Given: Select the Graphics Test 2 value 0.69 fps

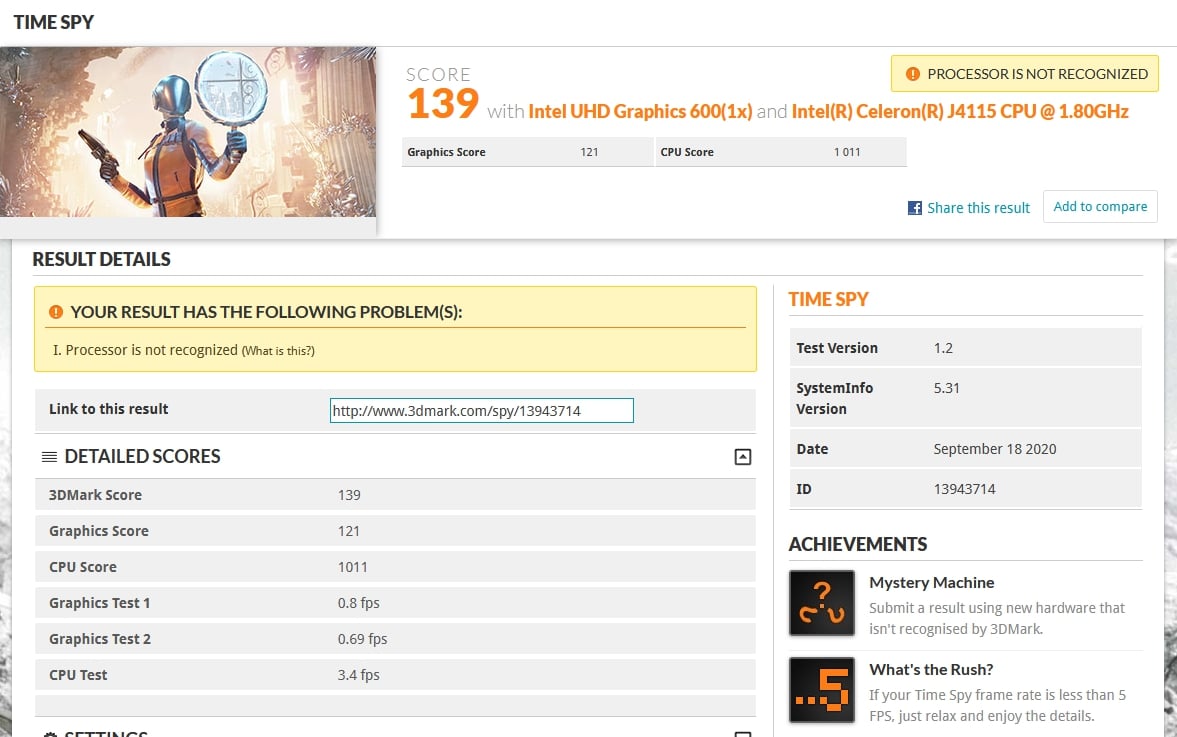Looking at the screenshot, I should click(363, 639).
